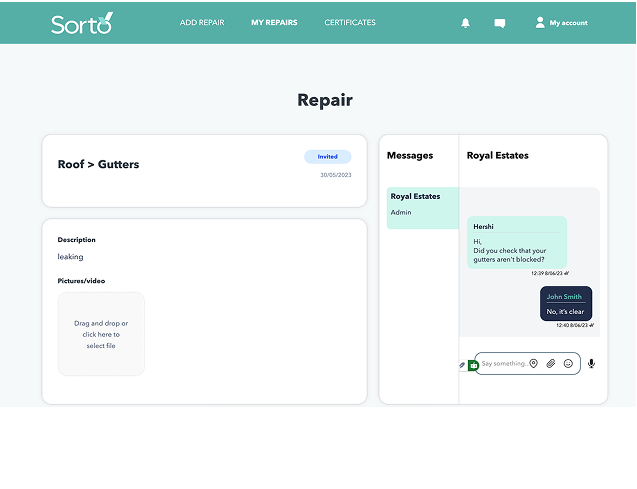Screen dimensions: 637x489
Task: Attach a file with the paperclip icon
Action: click(550, 364)
